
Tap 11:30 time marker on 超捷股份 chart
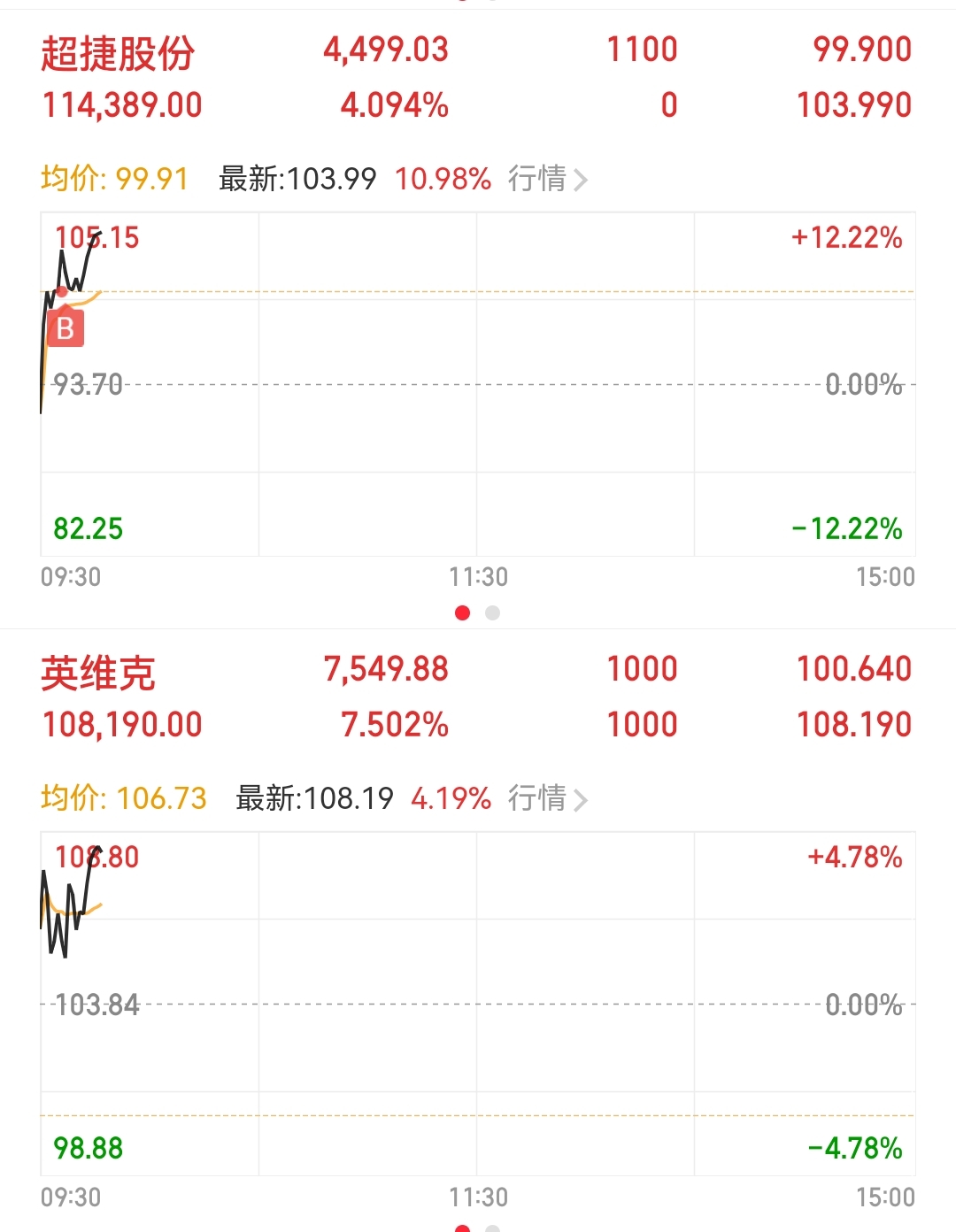(478, 577)
